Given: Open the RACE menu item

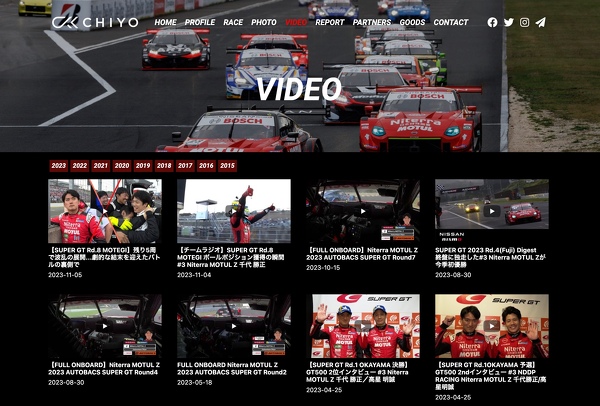Looking at the screenshot, I should point(233,22).
